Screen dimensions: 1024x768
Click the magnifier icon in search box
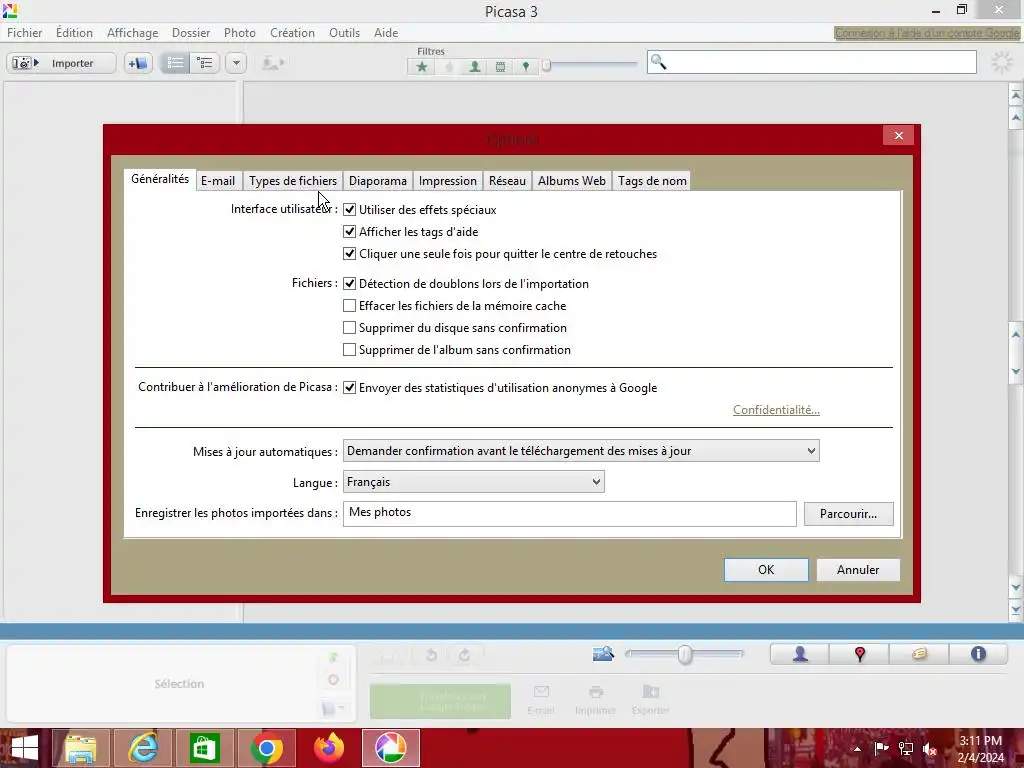(658, 62)
